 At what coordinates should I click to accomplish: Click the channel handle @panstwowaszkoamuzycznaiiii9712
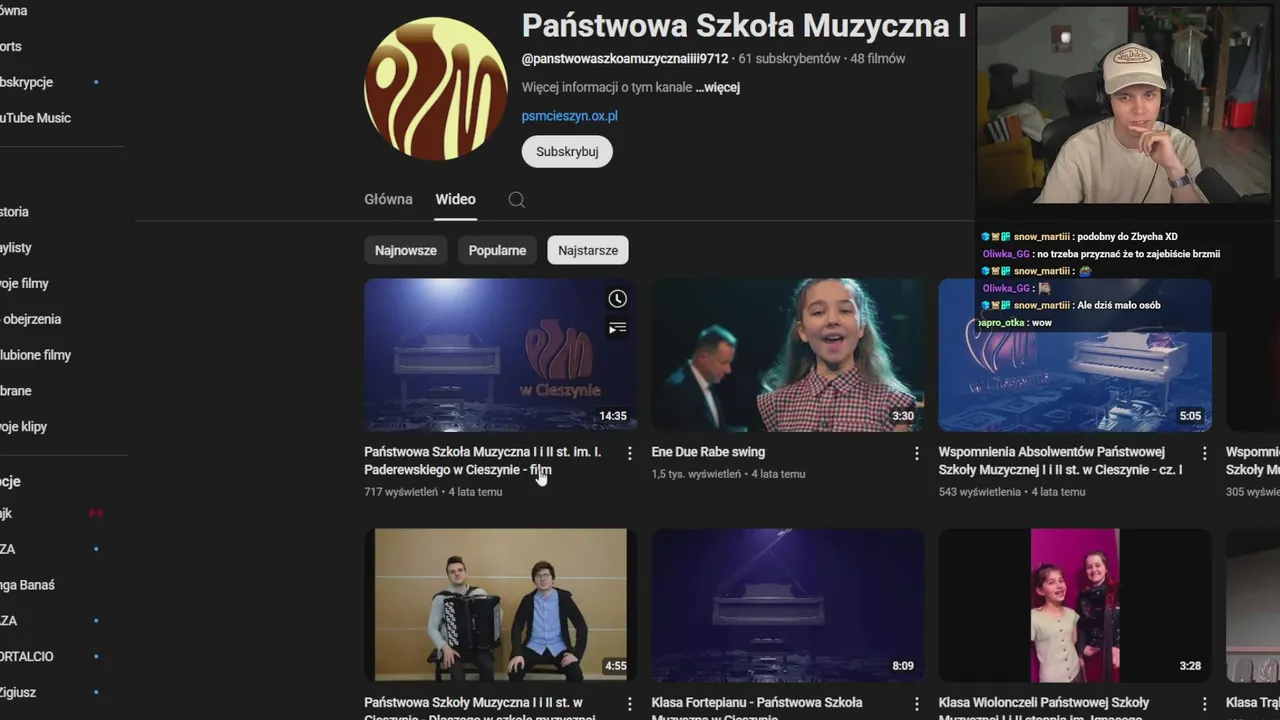point(625,59)
